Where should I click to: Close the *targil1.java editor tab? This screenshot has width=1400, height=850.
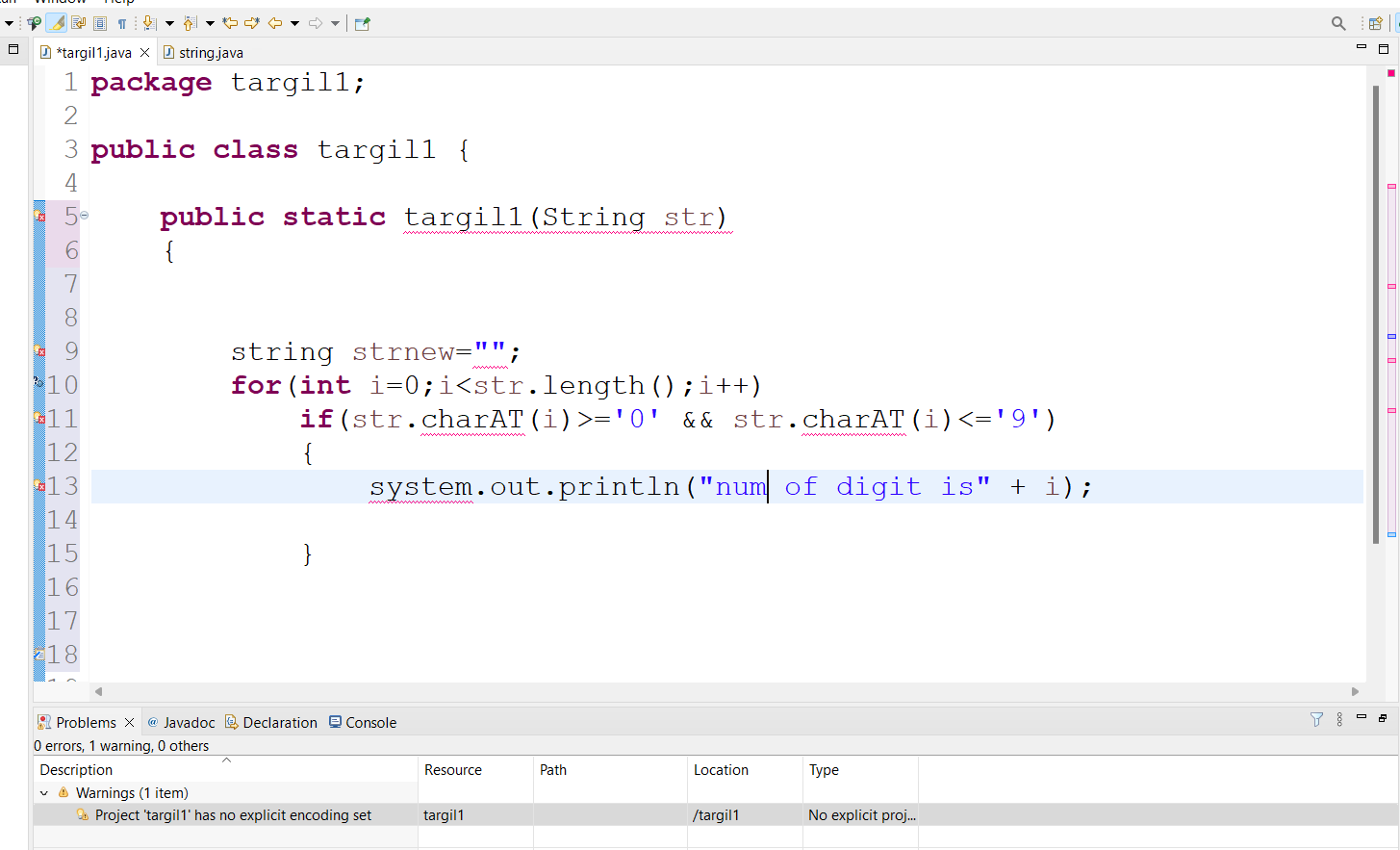click(145, 53)
